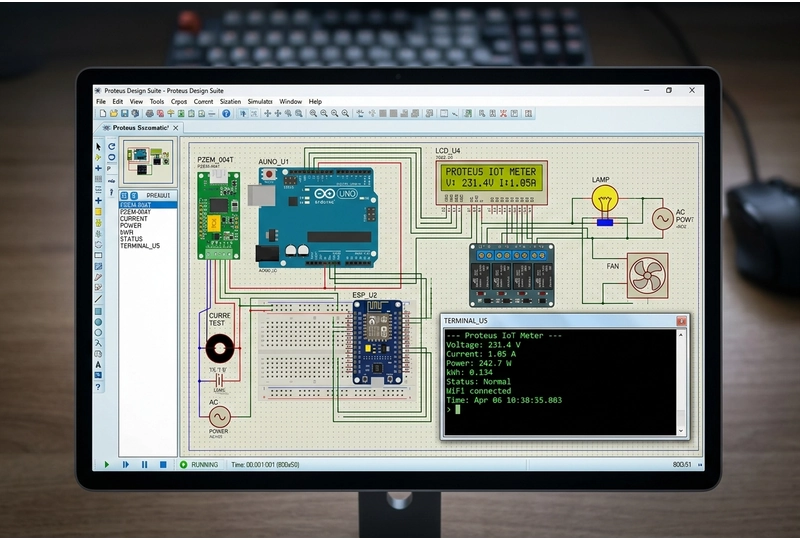Click 'Status: Normal' line in terminal
This screenshot has width=800, height=540.
[x=478, y=382]
